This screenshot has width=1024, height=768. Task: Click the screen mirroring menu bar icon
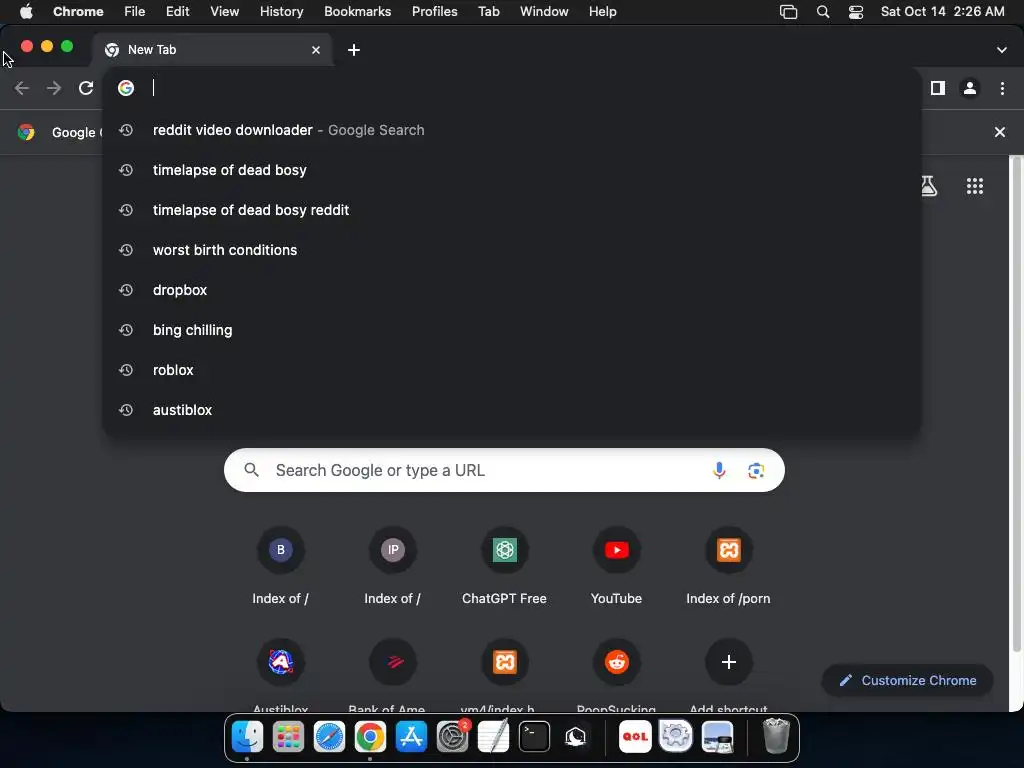(x=789, y=12)
